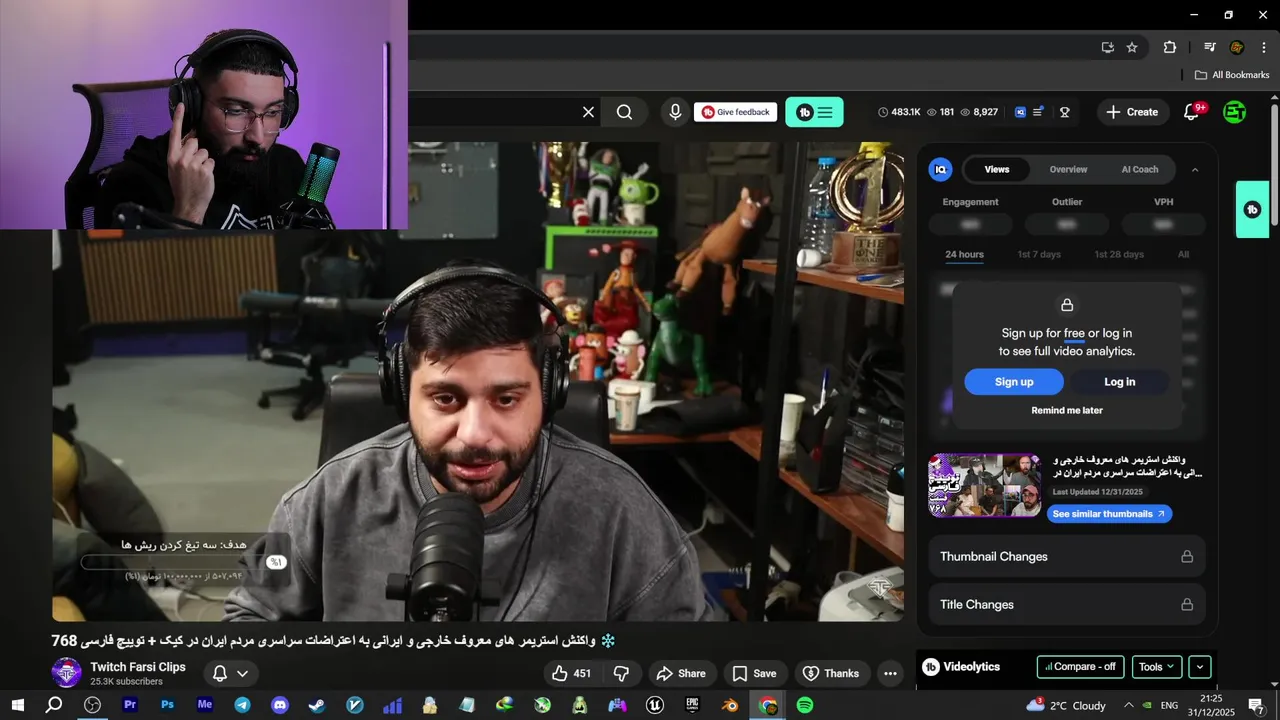Start voice search with microphone icon

coord(675,112)
